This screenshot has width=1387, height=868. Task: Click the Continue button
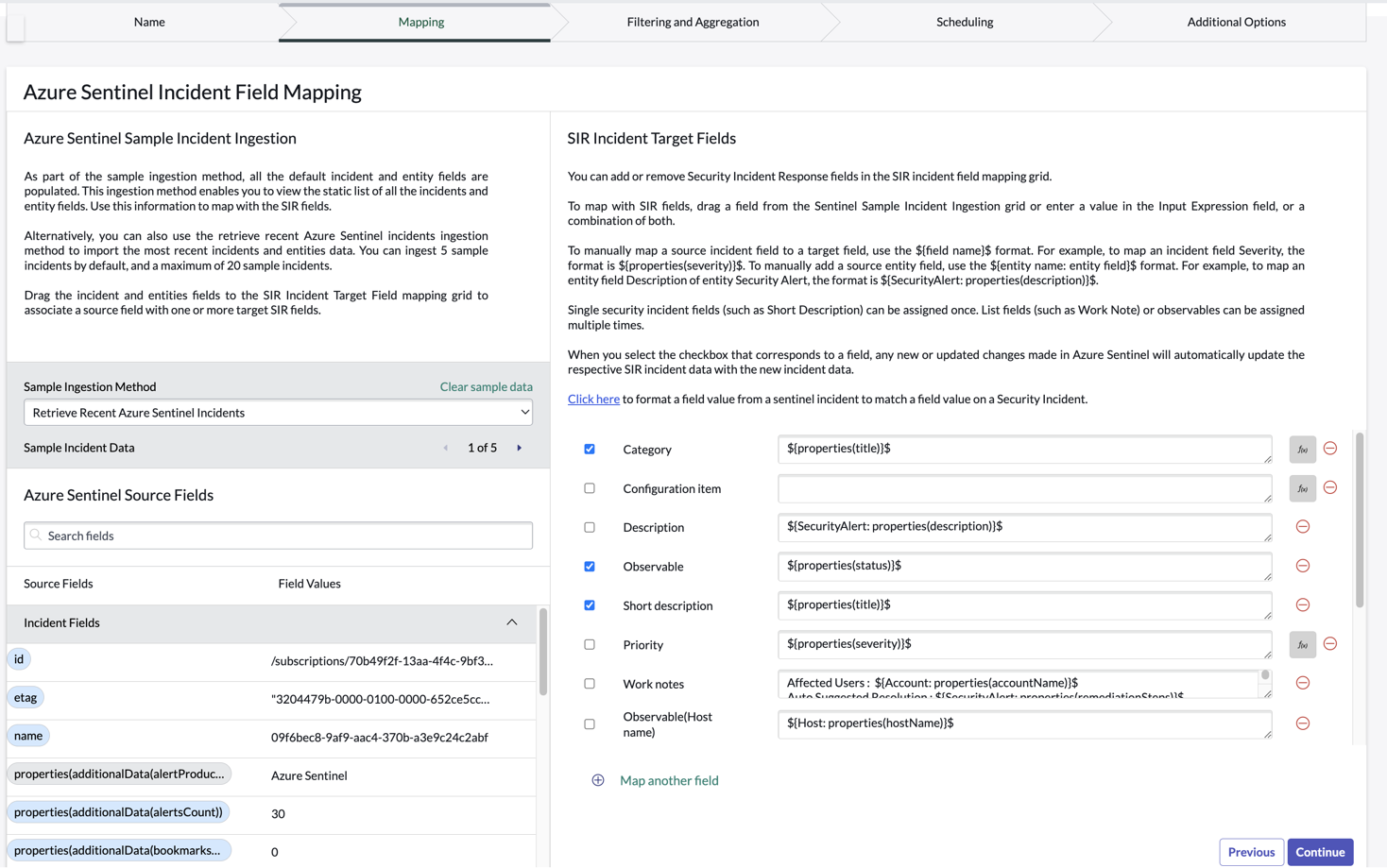point(1320,852)
